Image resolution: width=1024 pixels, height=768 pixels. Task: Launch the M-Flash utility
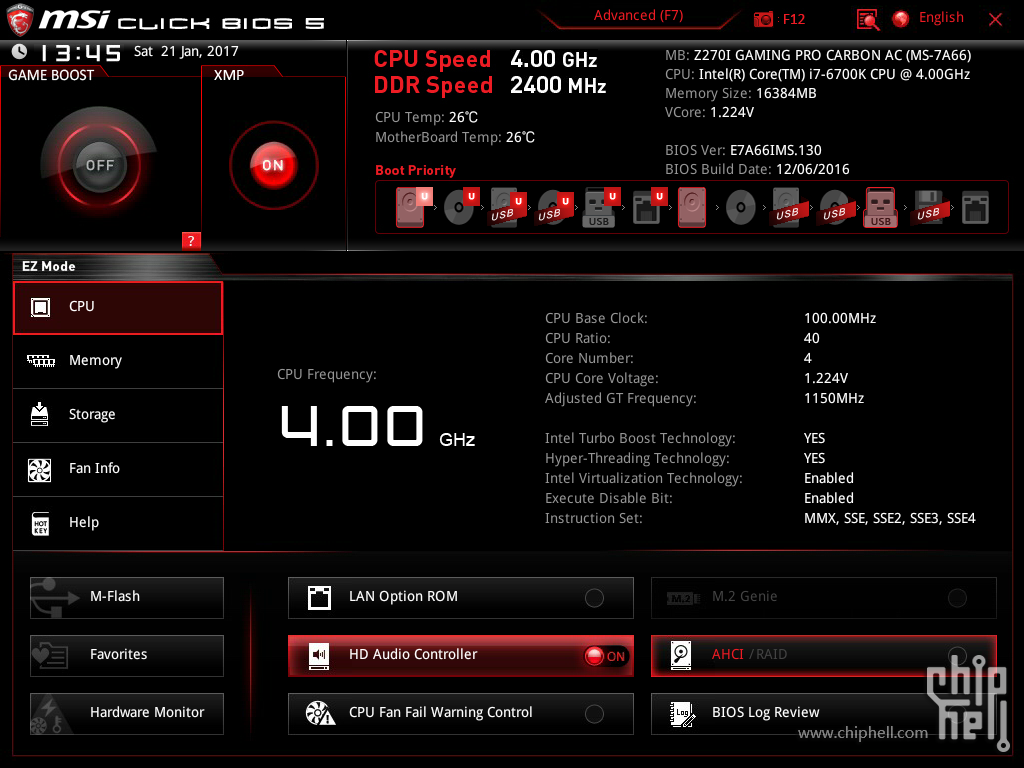click(127, 597)
